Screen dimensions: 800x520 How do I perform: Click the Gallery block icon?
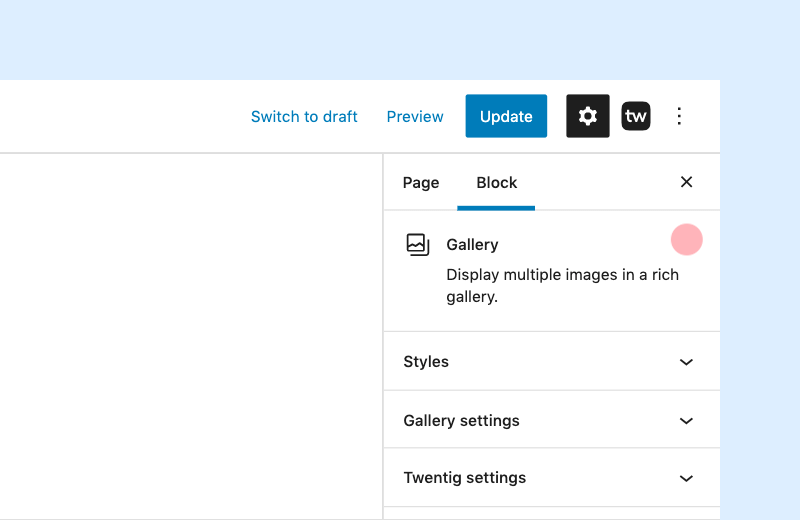pyautogui.click(x=417, y=244)
